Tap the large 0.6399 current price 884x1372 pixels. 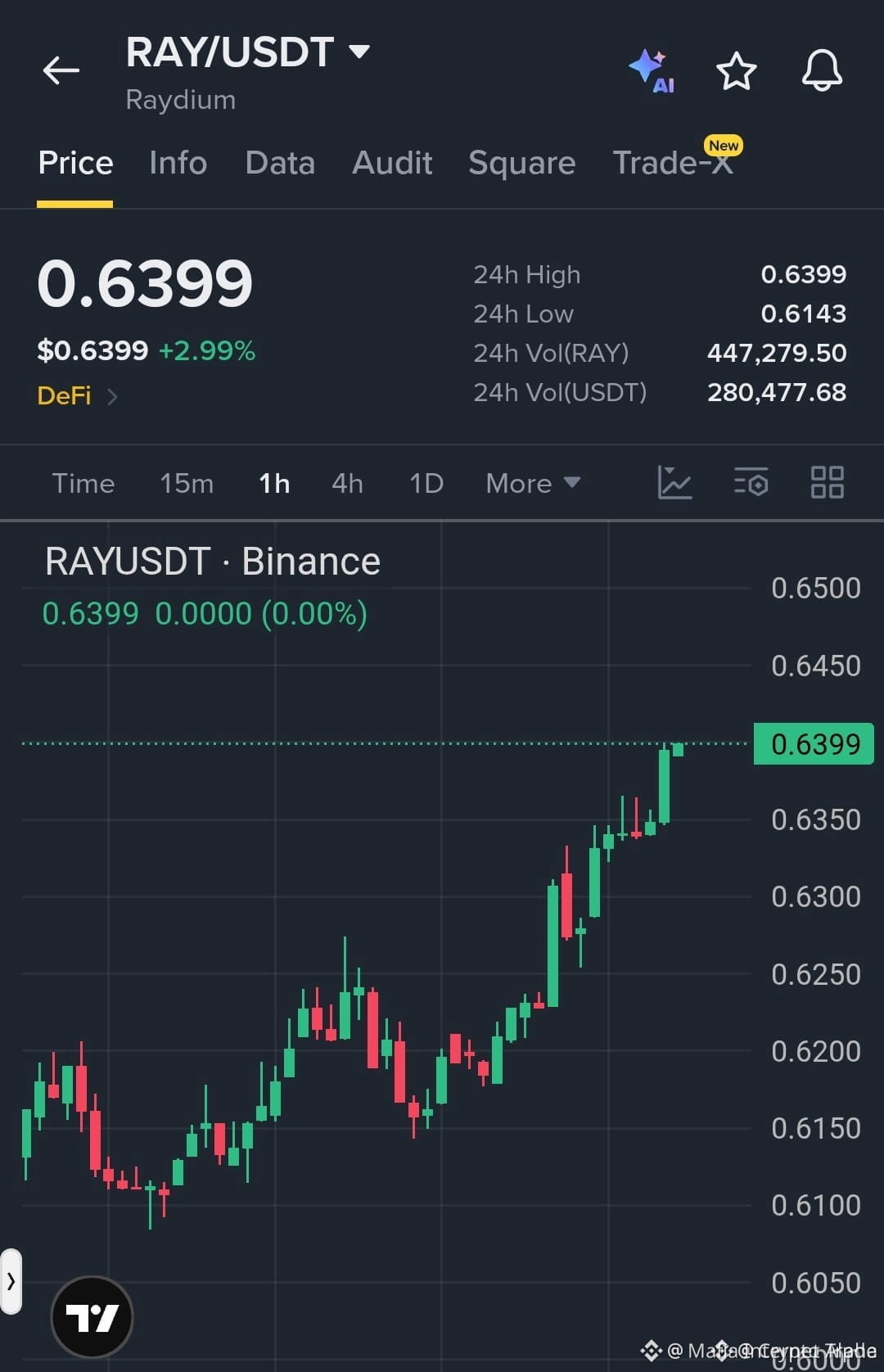(145, 283)
